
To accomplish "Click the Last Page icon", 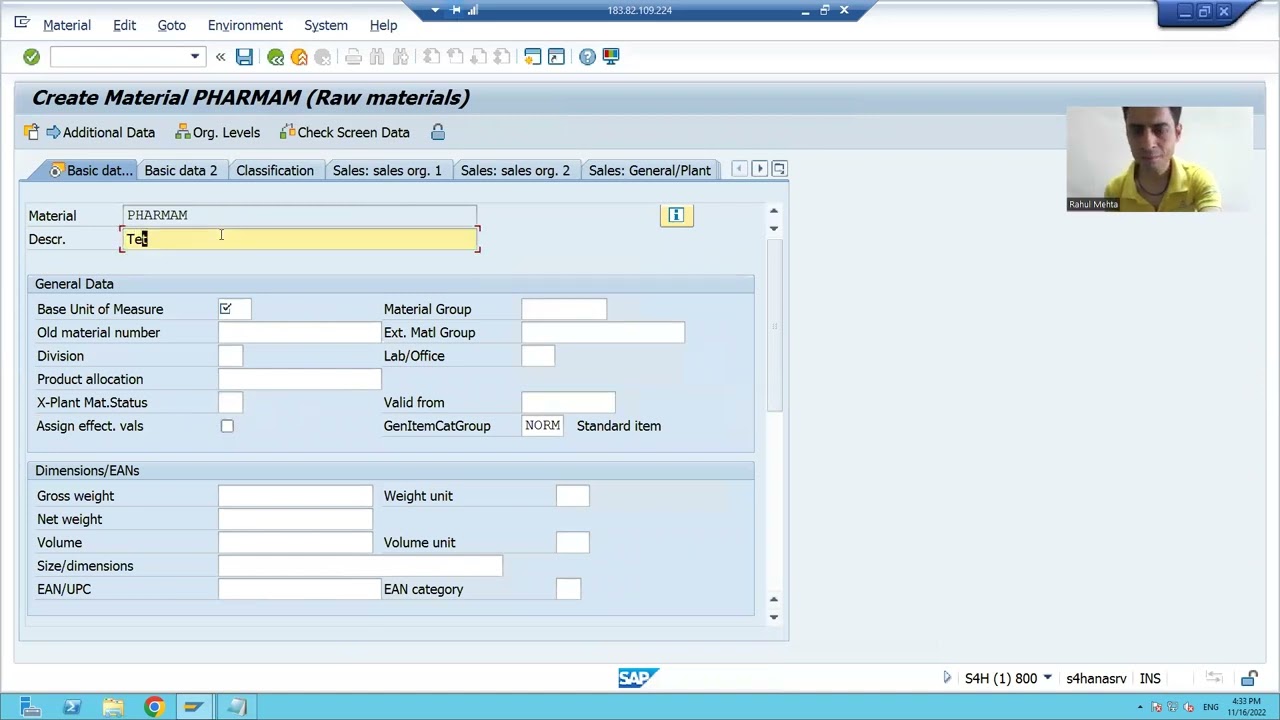I will pos(503,57).
